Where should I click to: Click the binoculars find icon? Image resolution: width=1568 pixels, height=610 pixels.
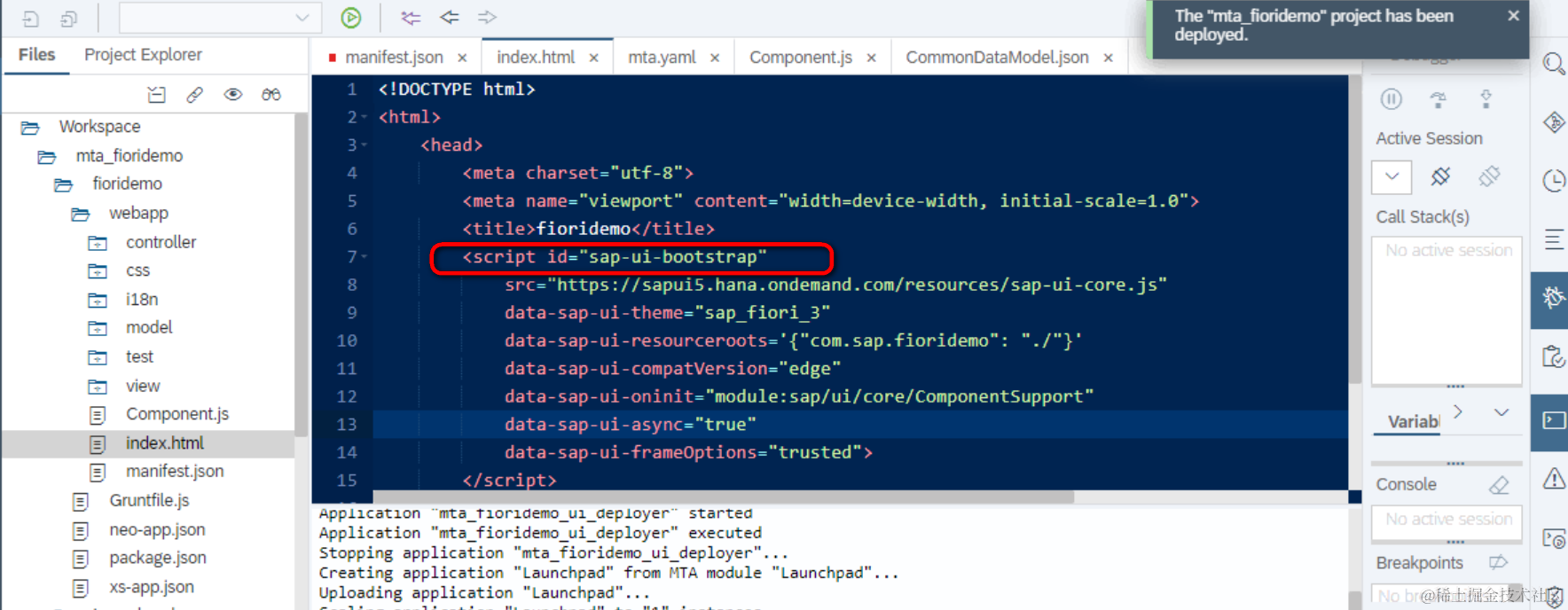click(271, 94)
